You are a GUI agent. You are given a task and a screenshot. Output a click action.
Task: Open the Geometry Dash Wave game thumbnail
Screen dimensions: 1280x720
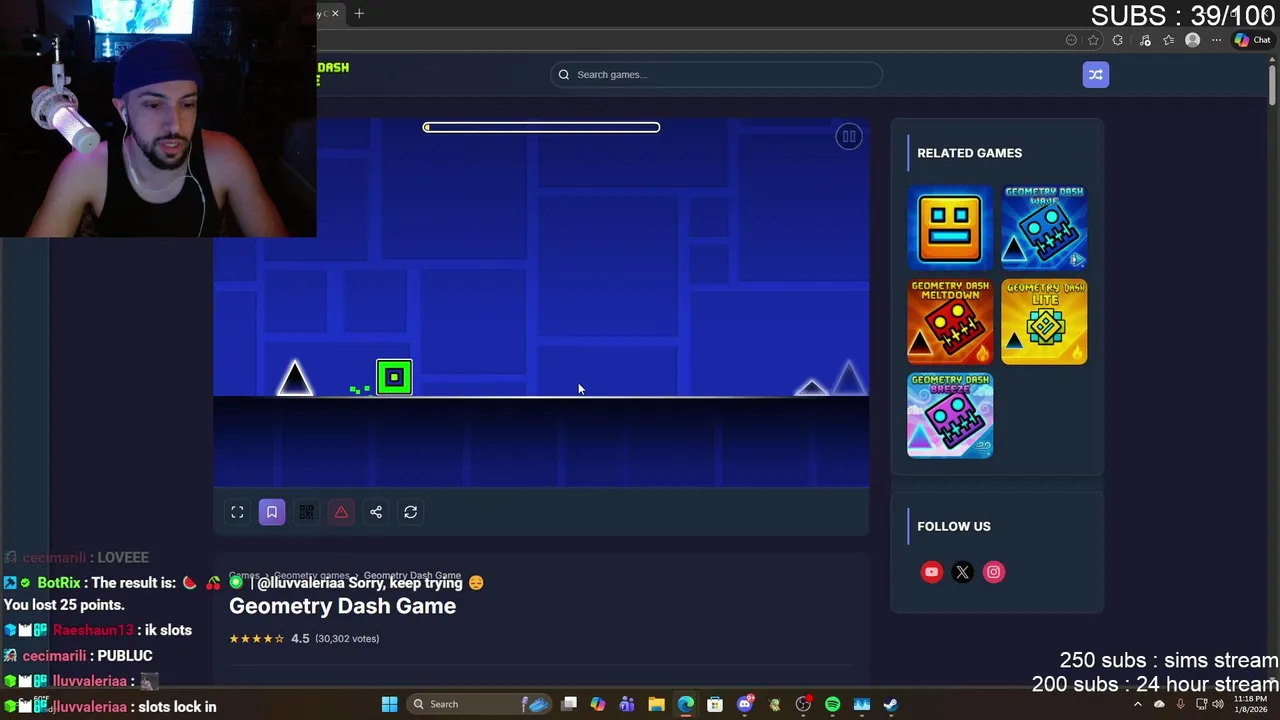[x=1044, y=228]
